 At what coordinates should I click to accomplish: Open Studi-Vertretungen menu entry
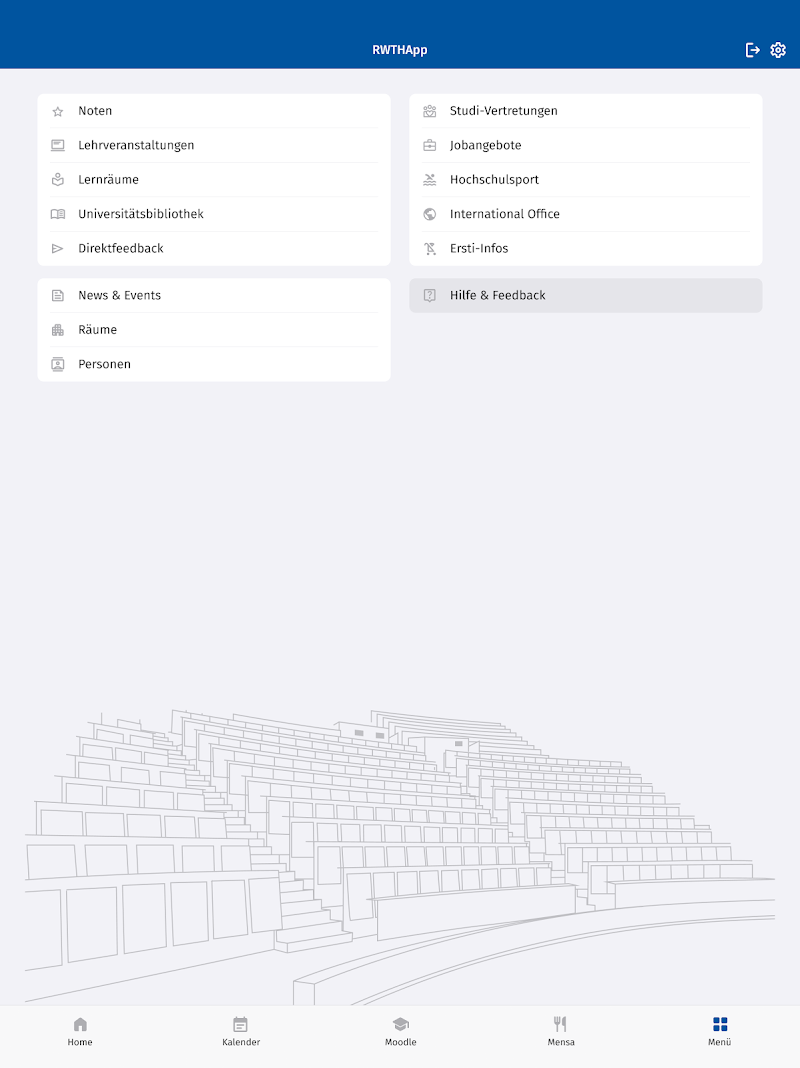click(x=503, y=111)
